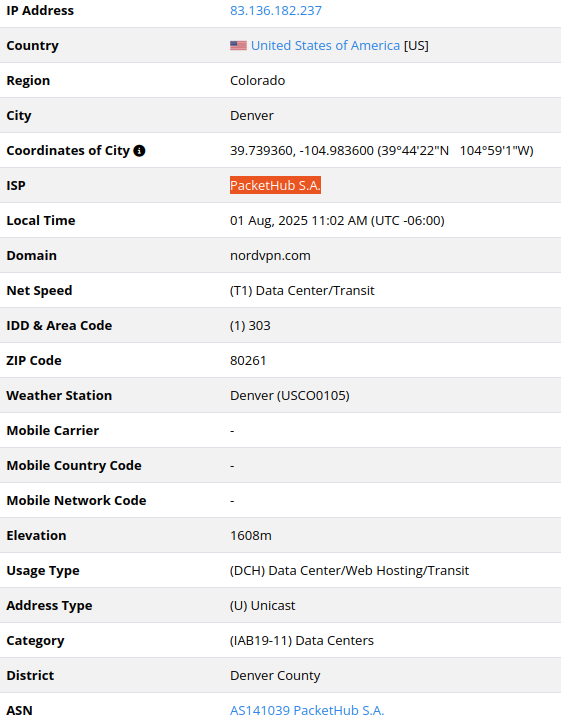Open the AS141039 PacketHub S.A. link
561x726 pixels.
point(307,710)
